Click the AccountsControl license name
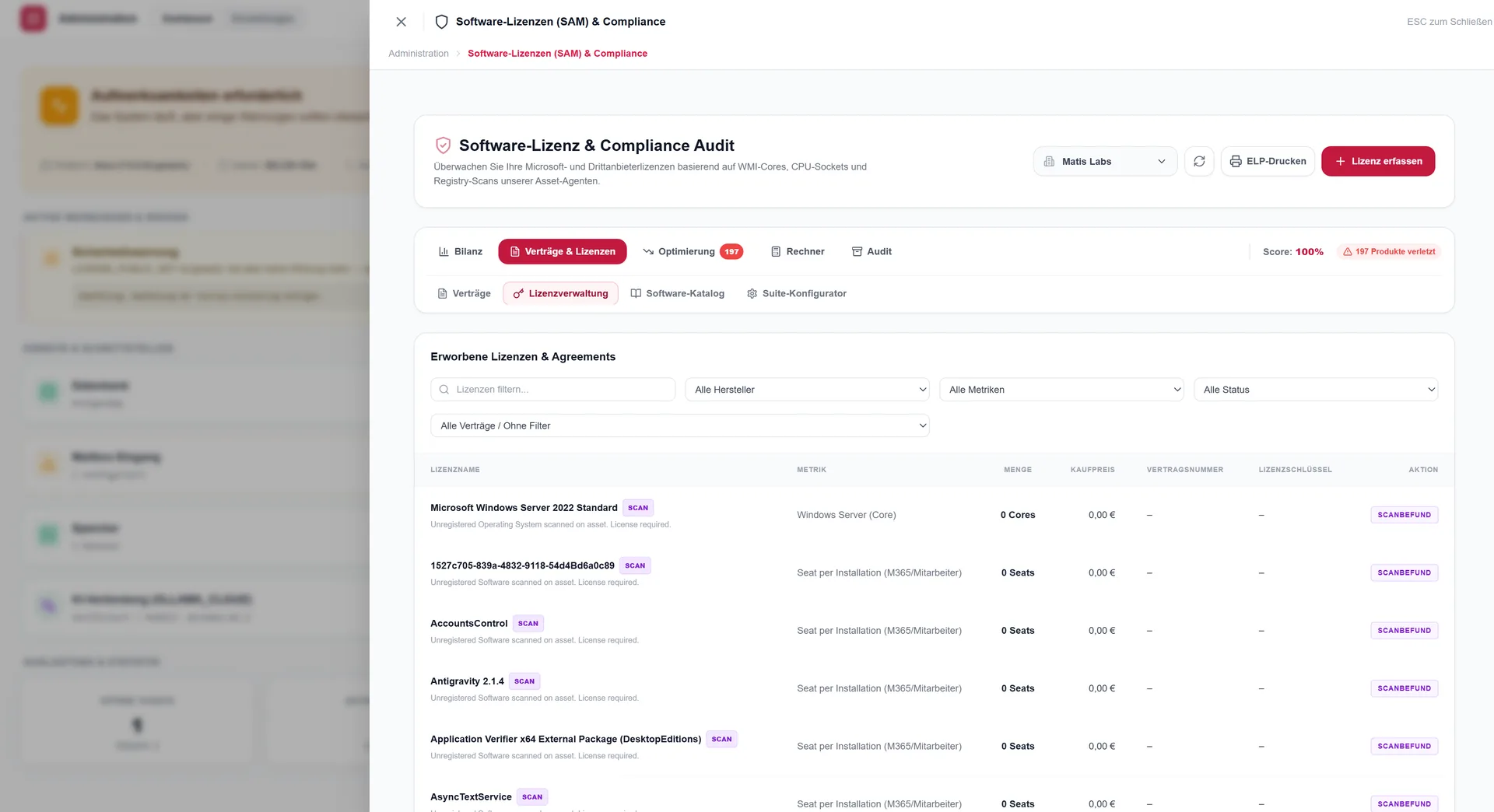1494x812 pixels. point(468,624)
